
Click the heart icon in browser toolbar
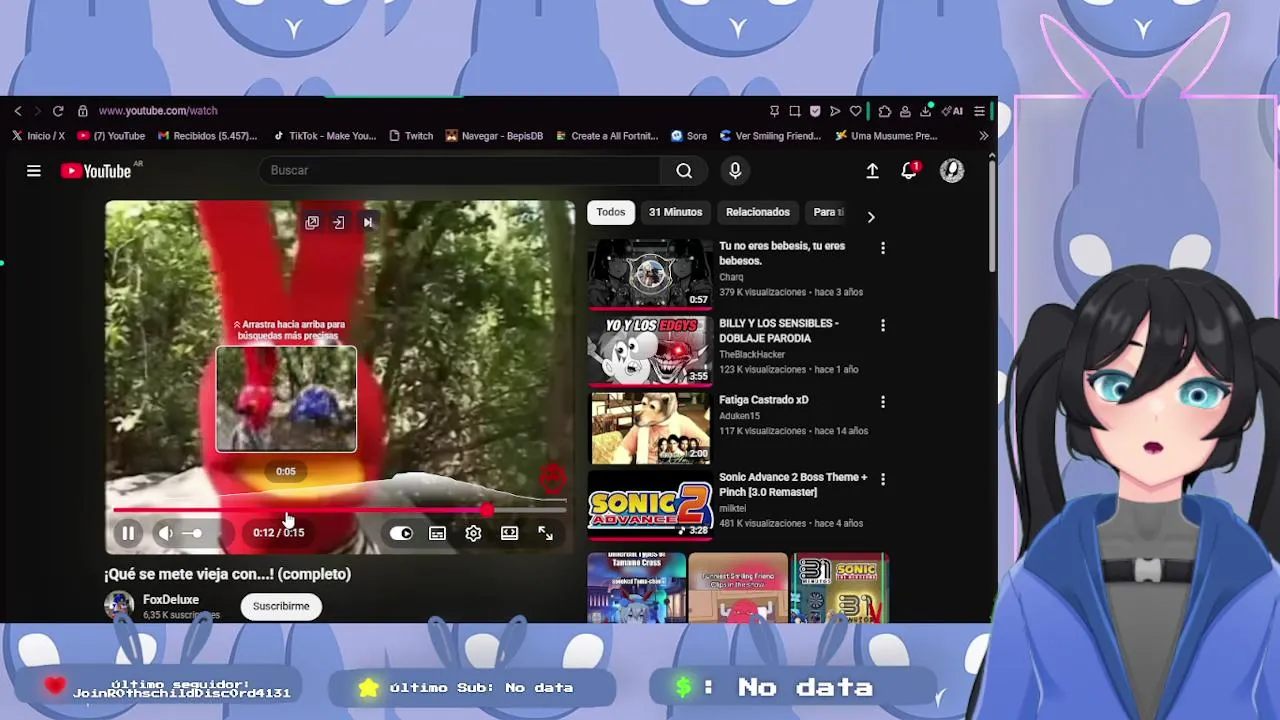tap(855, 111)
